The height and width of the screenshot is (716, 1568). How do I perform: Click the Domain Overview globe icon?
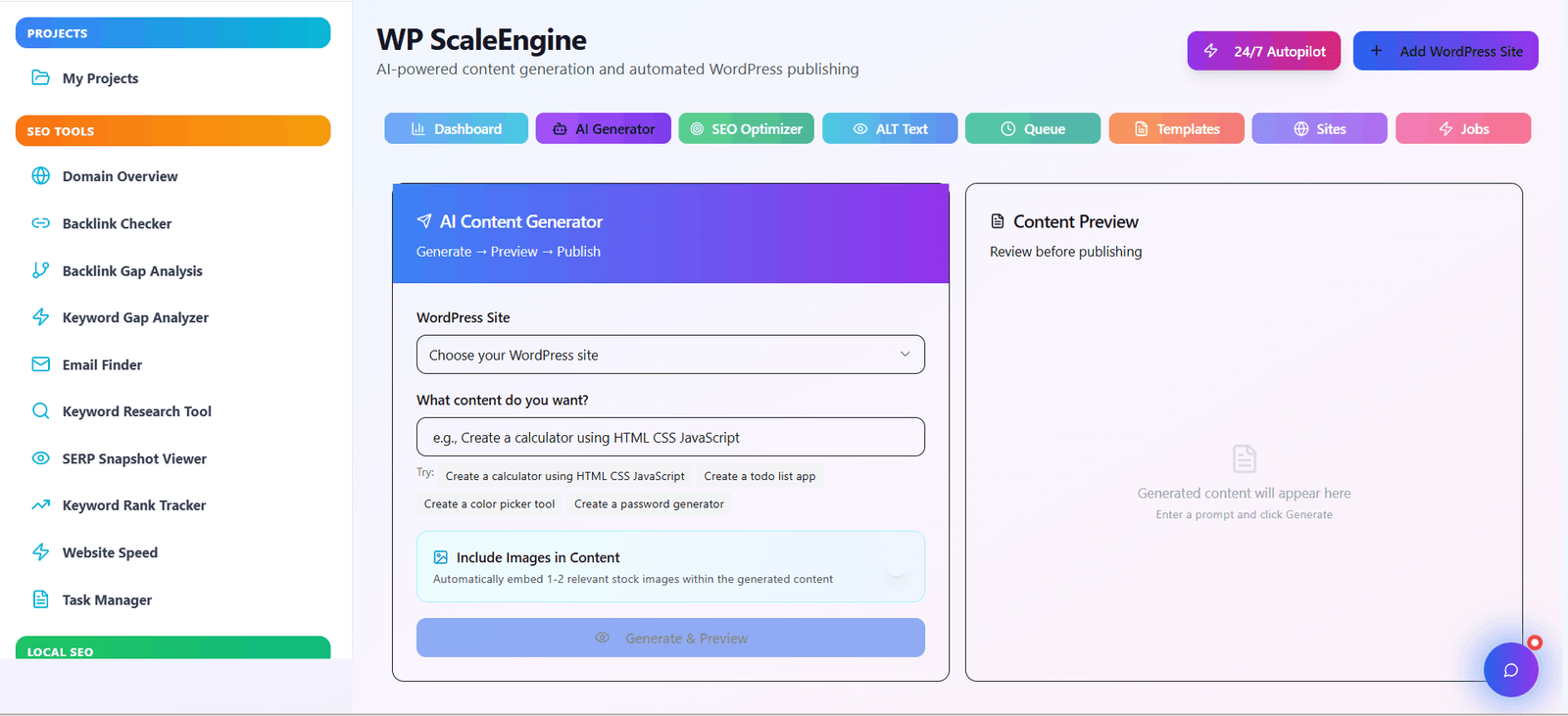pos(40,175)
